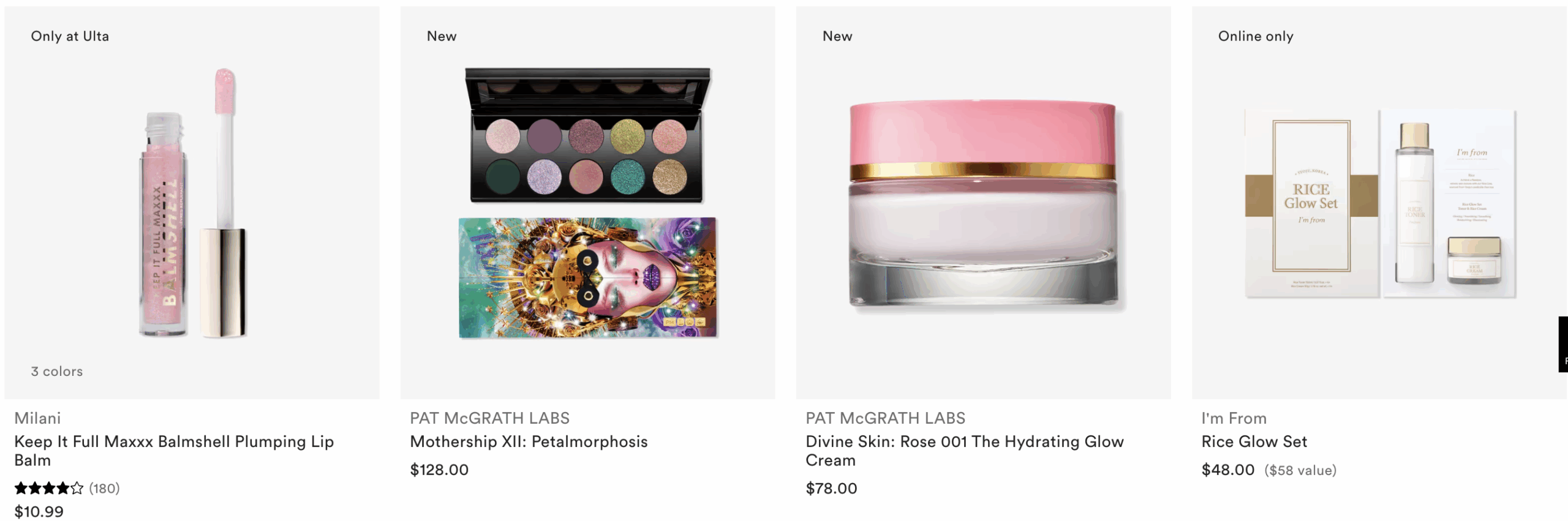Click the 3 colors label on lip balm
1568x521 pixels.
[x=57, y=371]
